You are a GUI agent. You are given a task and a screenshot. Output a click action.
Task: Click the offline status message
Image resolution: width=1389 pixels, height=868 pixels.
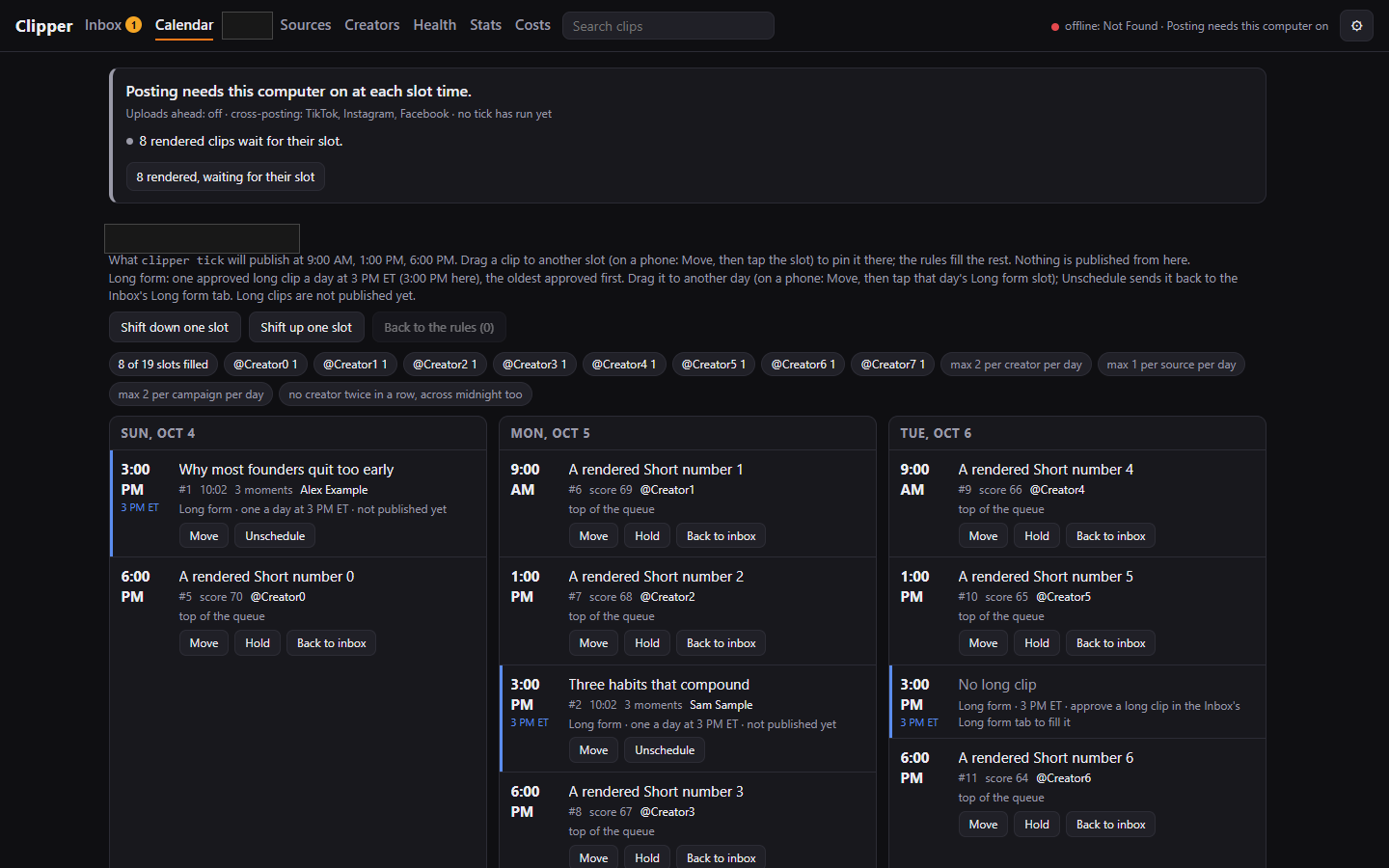tap(1189, 26)
